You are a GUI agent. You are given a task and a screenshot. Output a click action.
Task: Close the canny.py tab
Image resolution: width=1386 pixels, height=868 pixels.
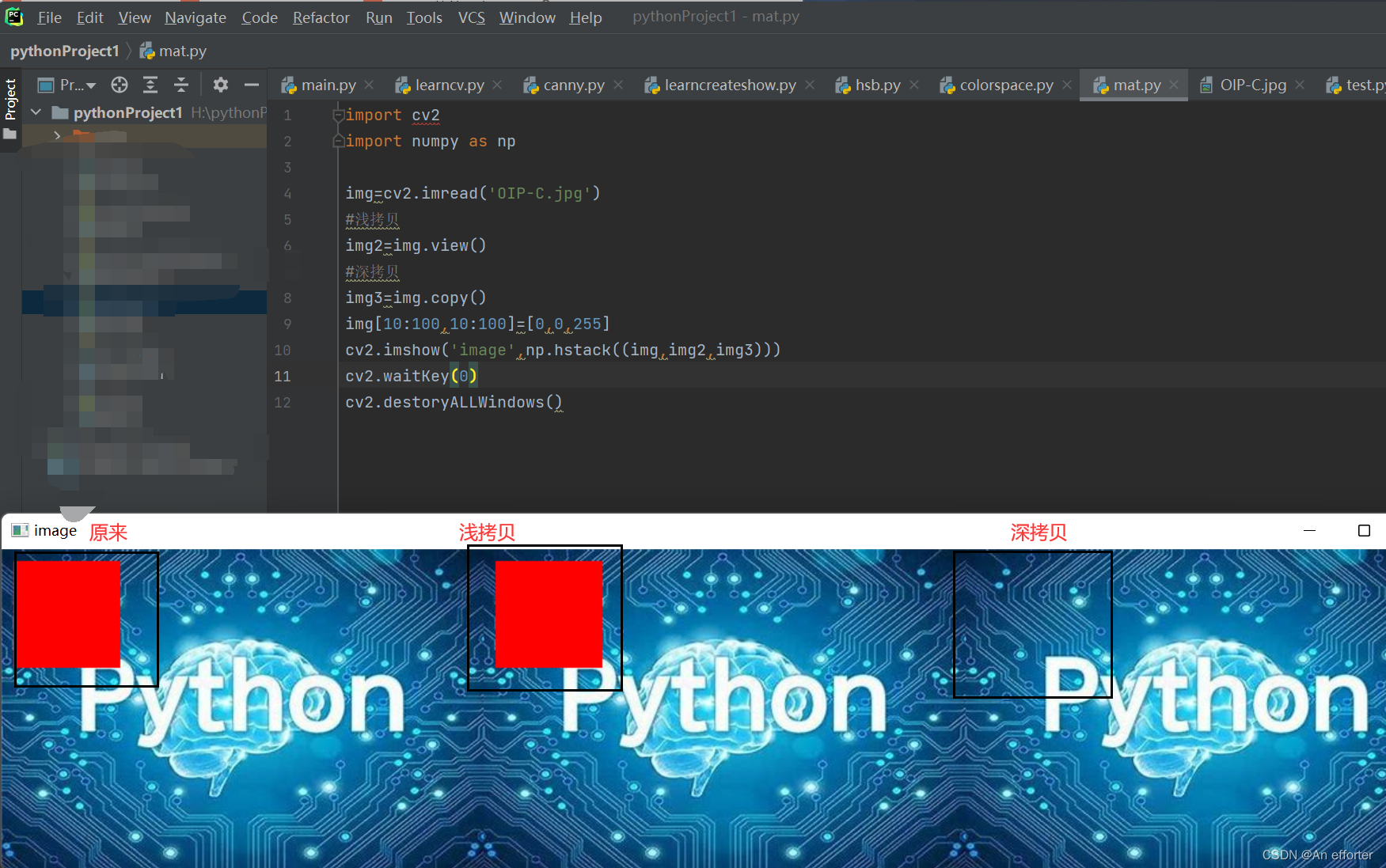point(618,85)
